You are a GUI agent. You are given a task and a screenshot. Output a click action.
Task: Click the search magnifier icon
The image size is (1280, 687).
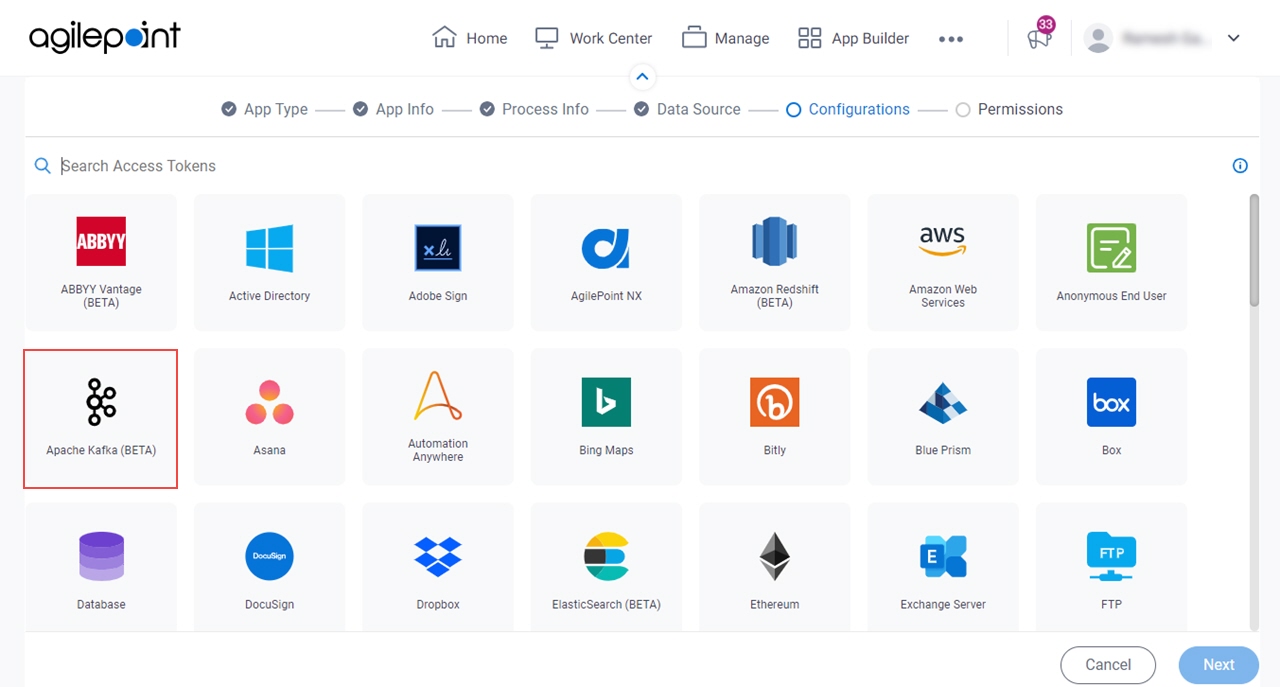[x=42, y=166]
